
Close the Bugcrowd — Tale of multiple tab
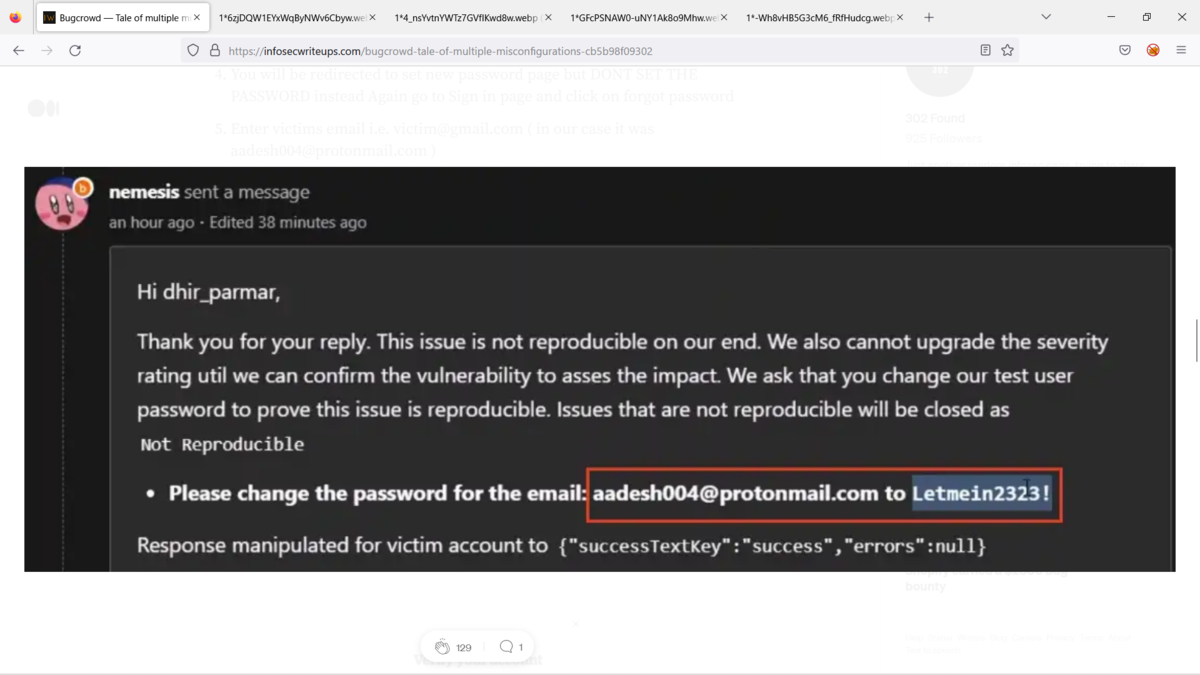197,17
